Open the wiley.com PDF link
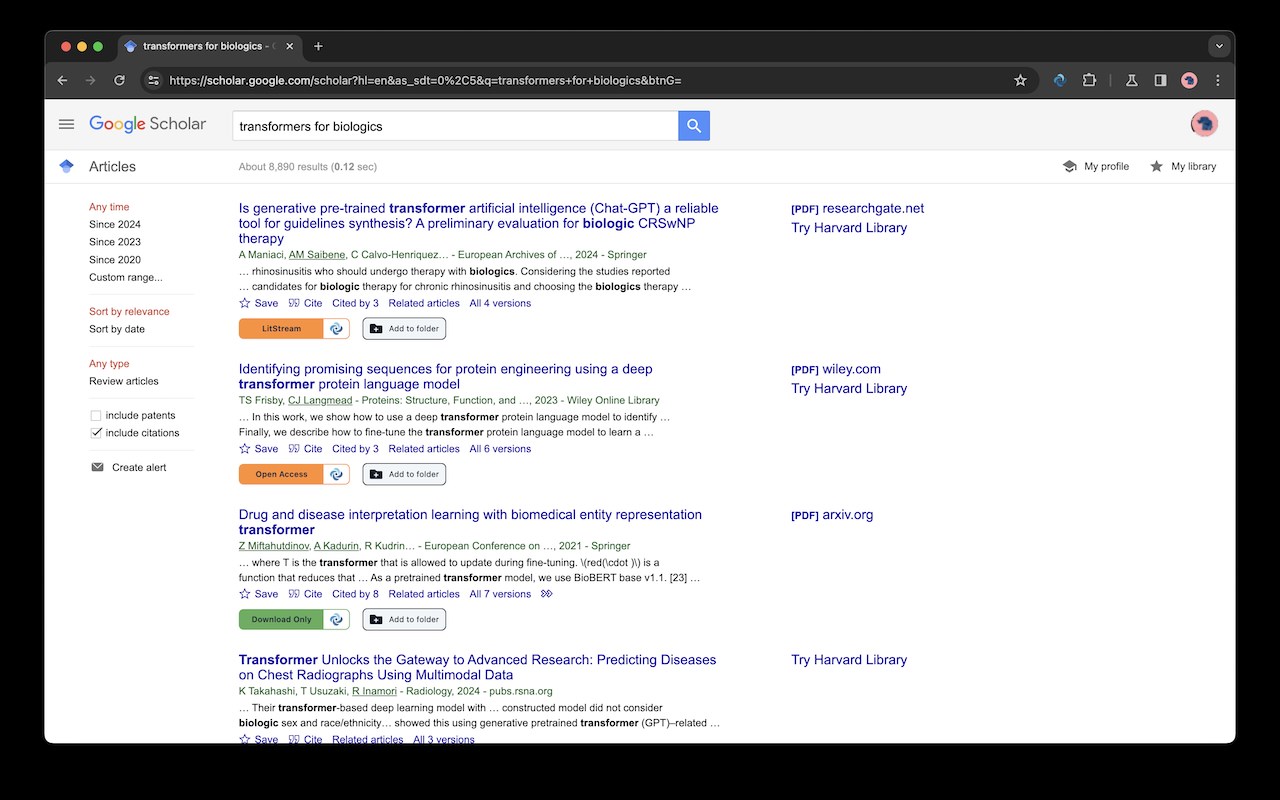Viewport: 1280px width, 800px height. point(836,369)
